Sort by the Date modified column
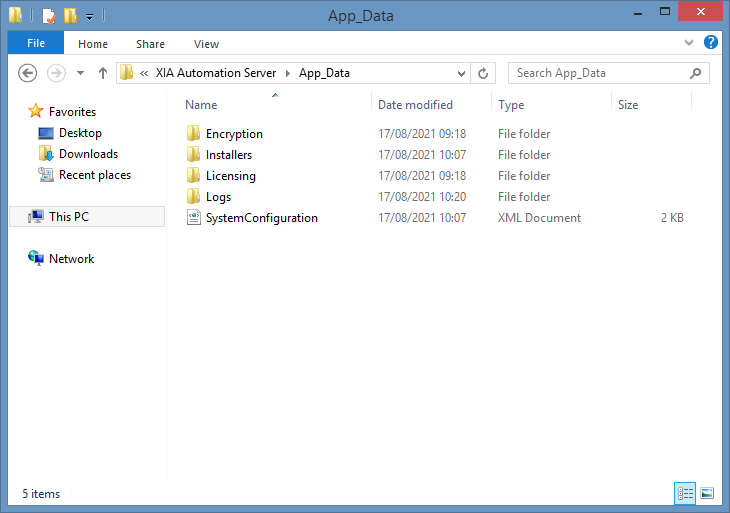730x513 pixels. pos(415,105)
